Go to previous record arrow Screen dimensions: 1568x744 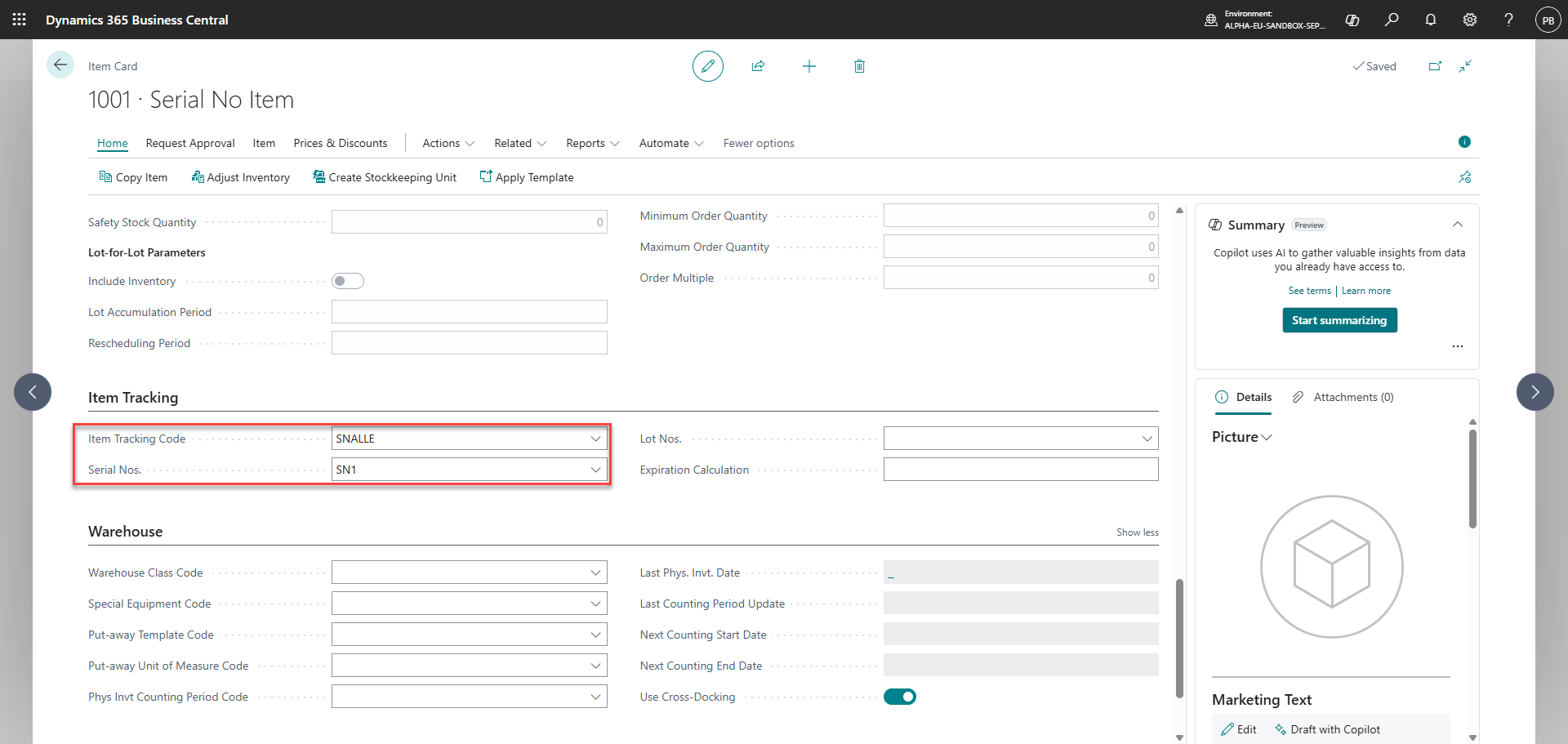tap(33, 392)
